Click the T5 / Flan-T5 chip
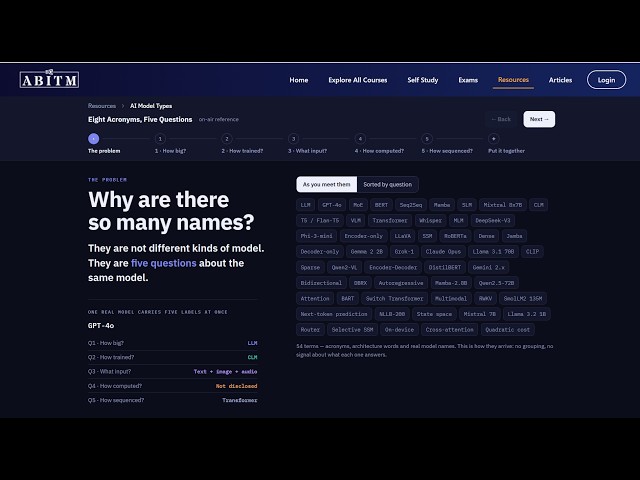Image resolution: width=640 pixels, height=480 pixels. tap(320, 220)
